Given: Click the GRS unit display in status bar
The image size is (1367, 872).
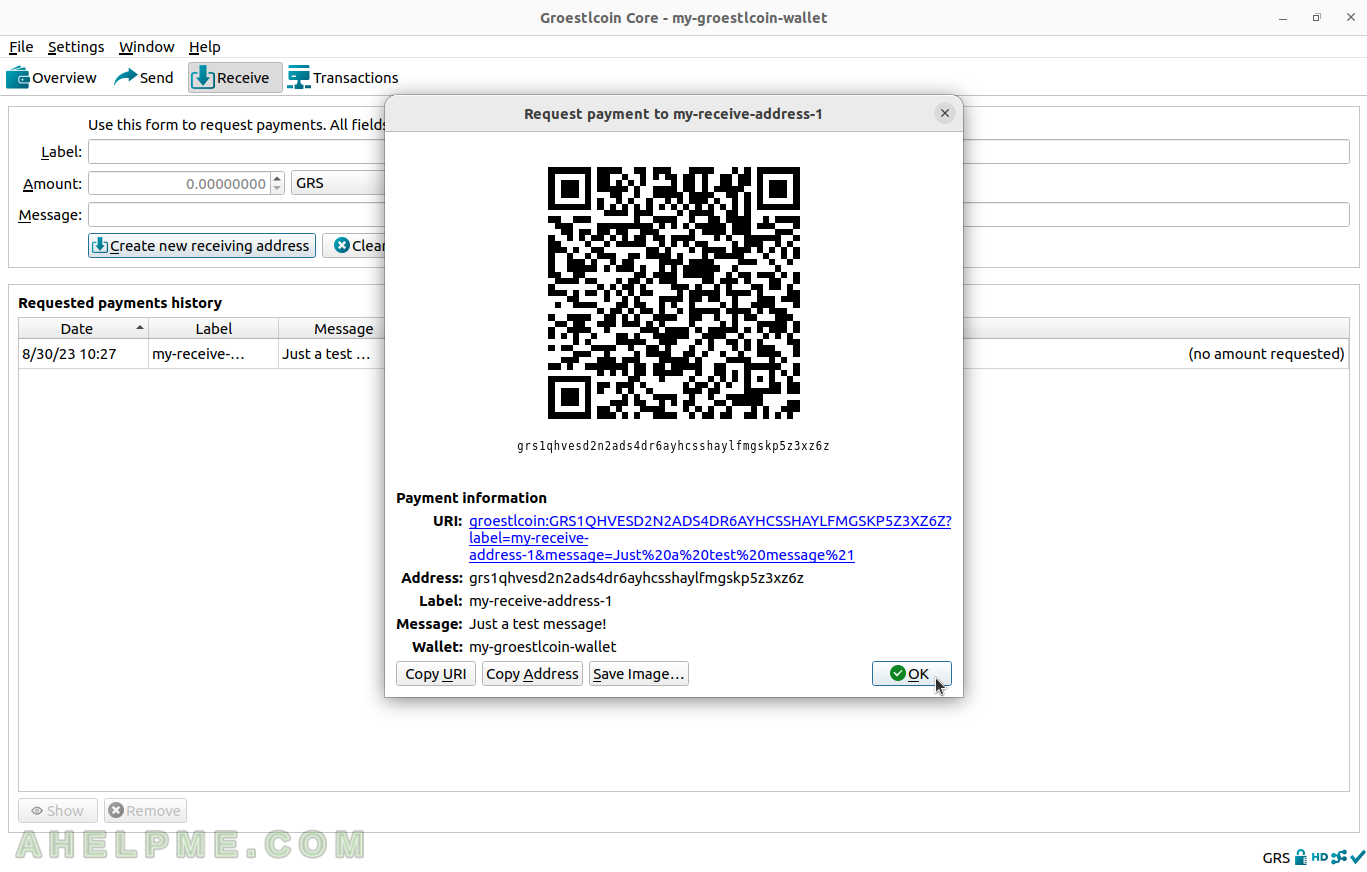Looking at the screenshot, I should pos(1276,858).
